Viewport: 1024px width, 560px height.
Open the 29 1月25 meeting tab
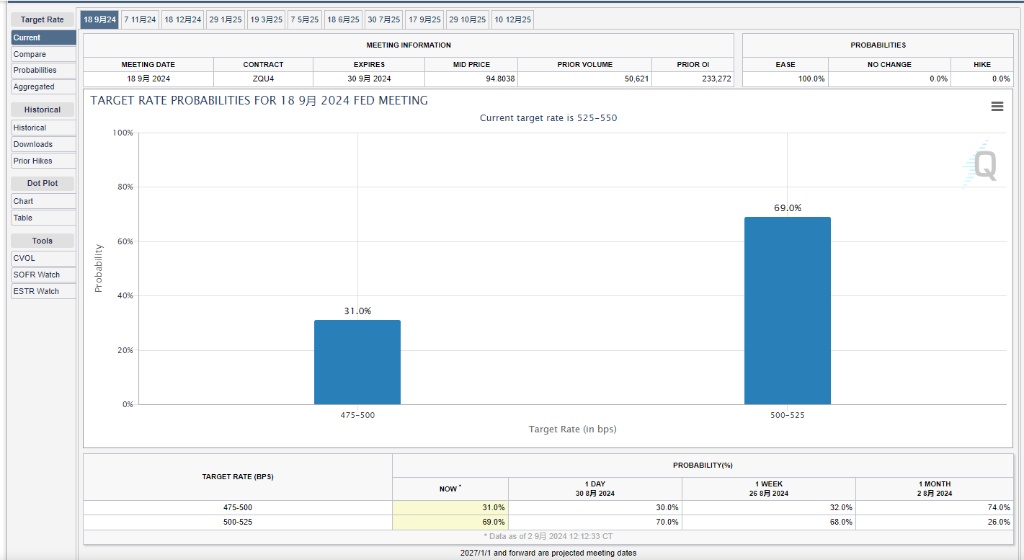(x=225, y=20)
